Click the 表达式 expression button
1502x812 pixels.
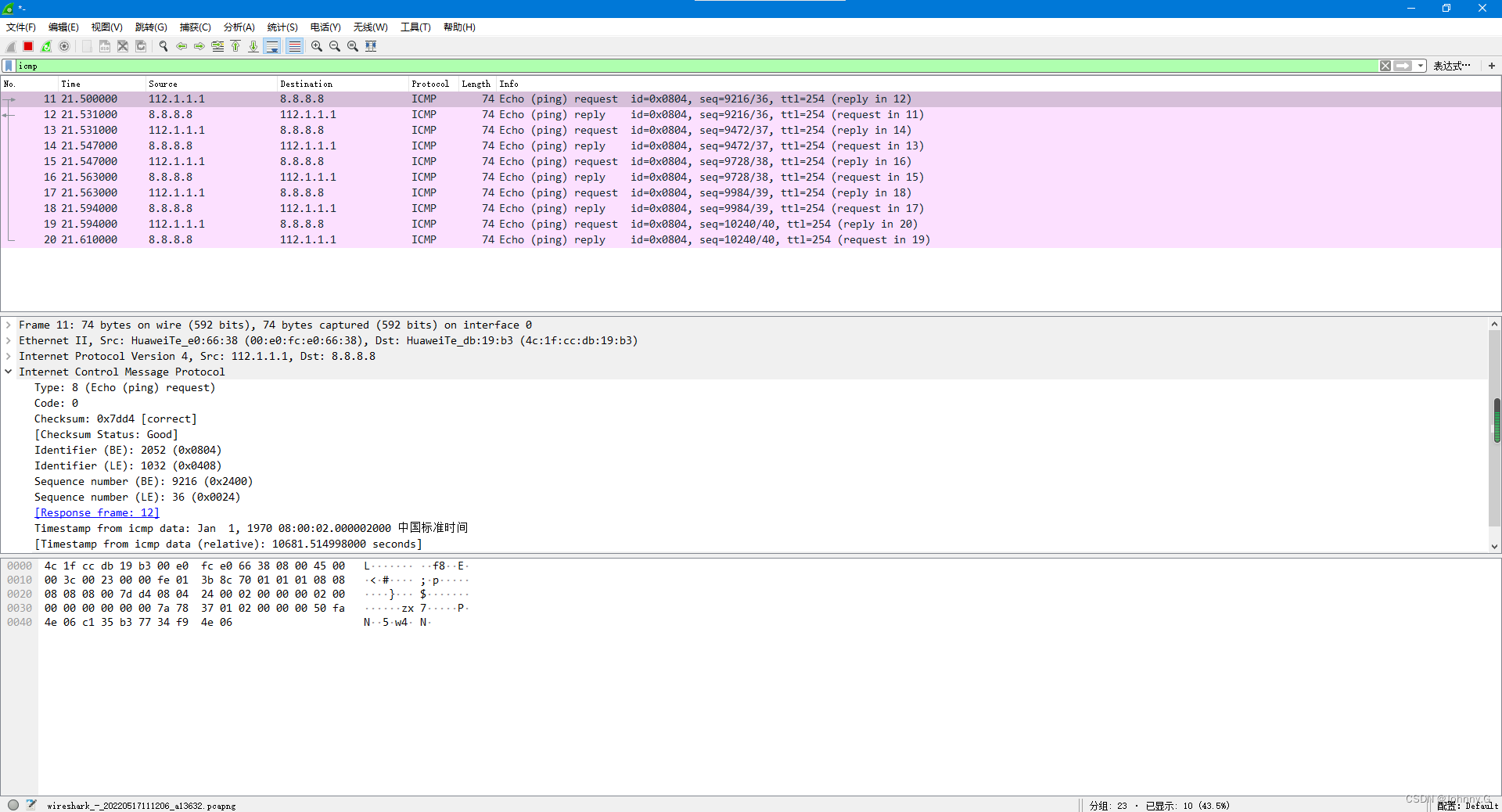(x=1452, y=66)
